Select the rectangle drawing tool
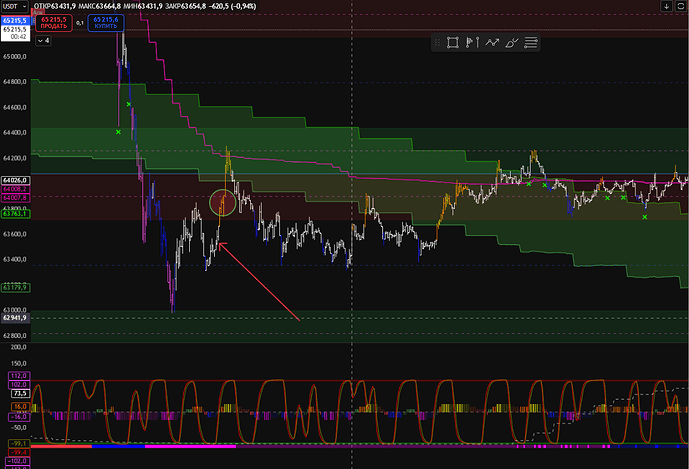689x469 pixels. pos(452,43)
